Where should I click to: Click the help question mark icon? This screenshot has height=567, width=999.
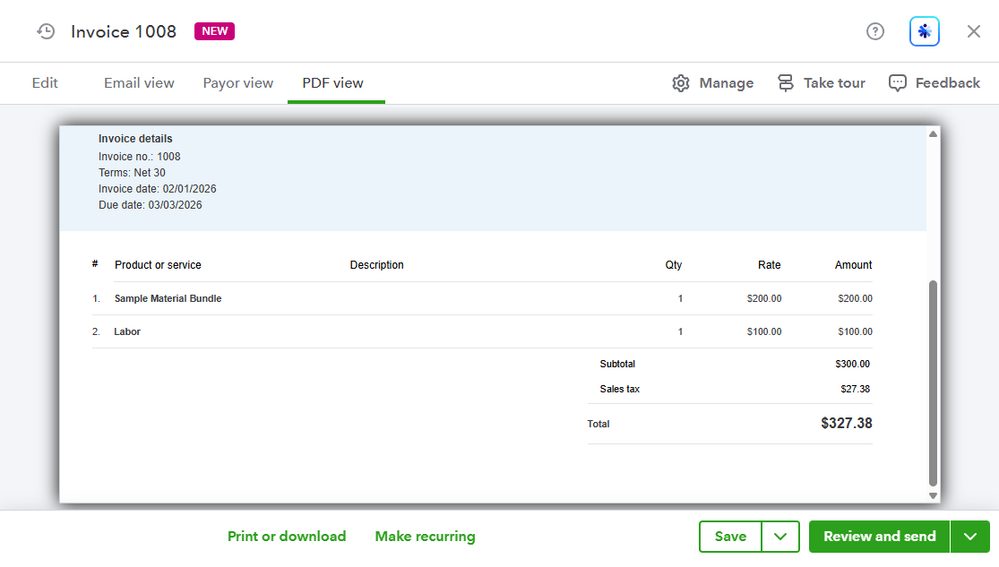point(875,32)
